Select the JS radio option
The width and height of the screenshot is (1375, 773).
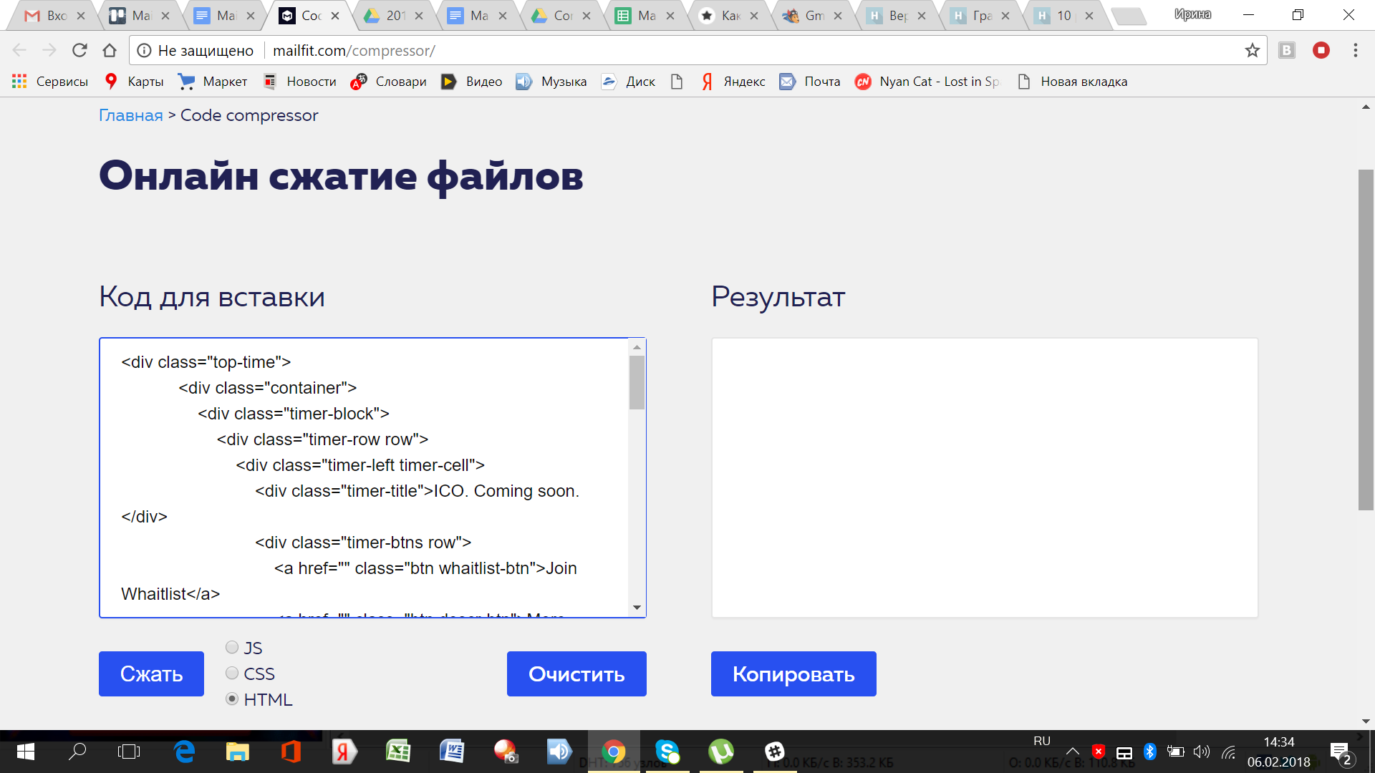coord(232,648)
